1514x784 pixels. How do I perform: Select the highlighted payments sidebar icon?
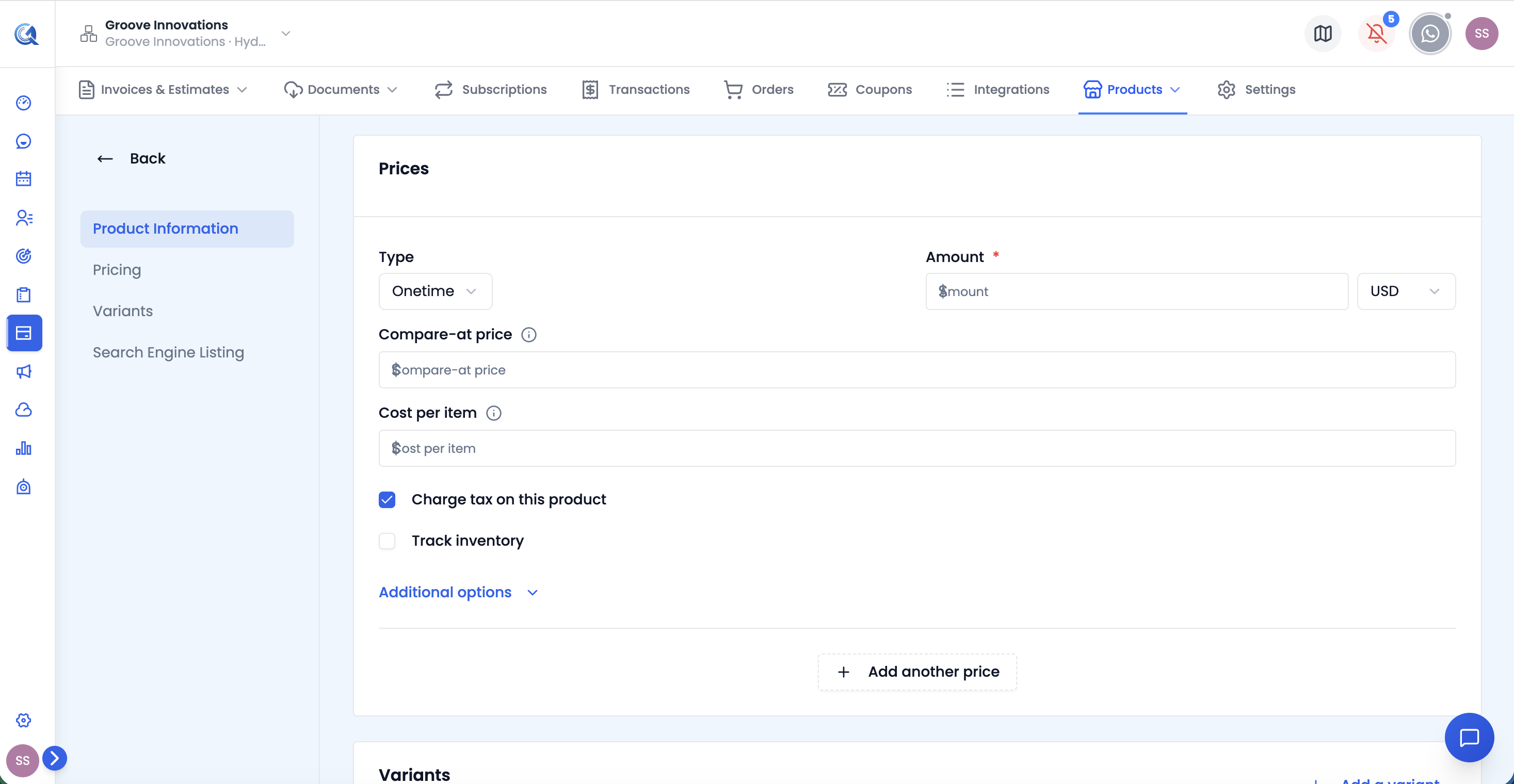(x=24, y=333)
